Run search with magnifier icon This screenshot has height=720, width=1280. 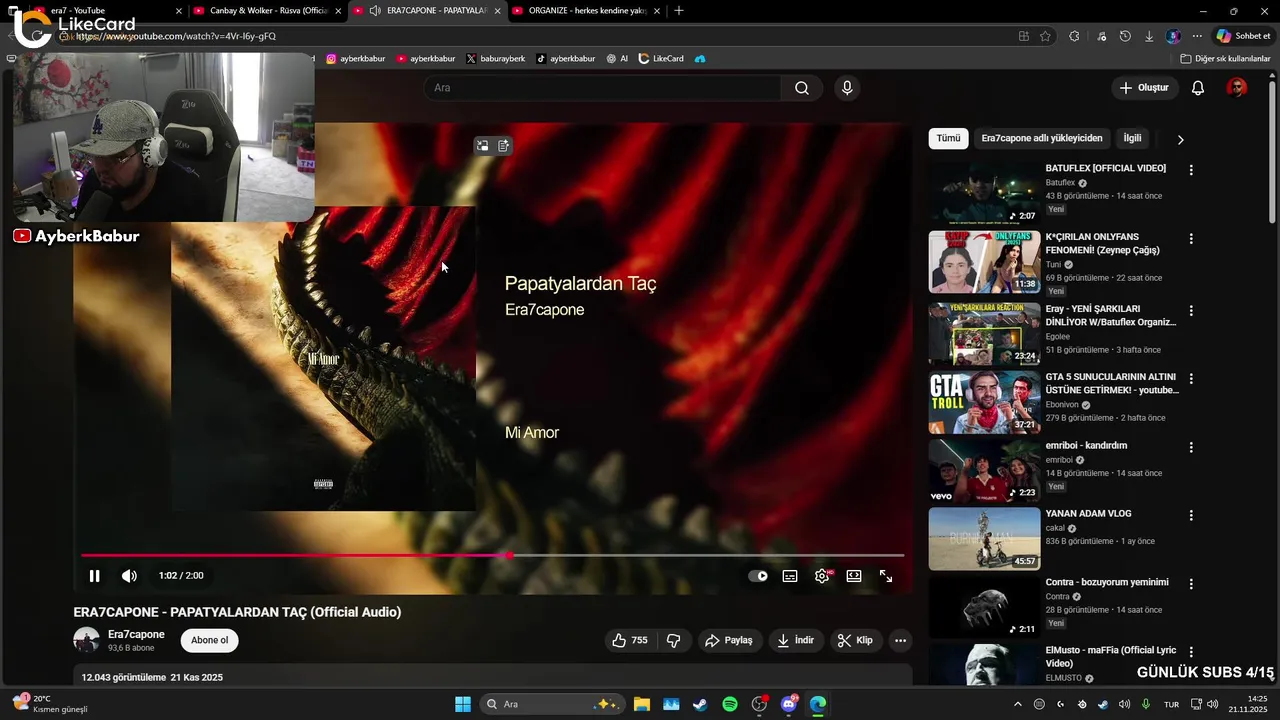pos(802,88)
